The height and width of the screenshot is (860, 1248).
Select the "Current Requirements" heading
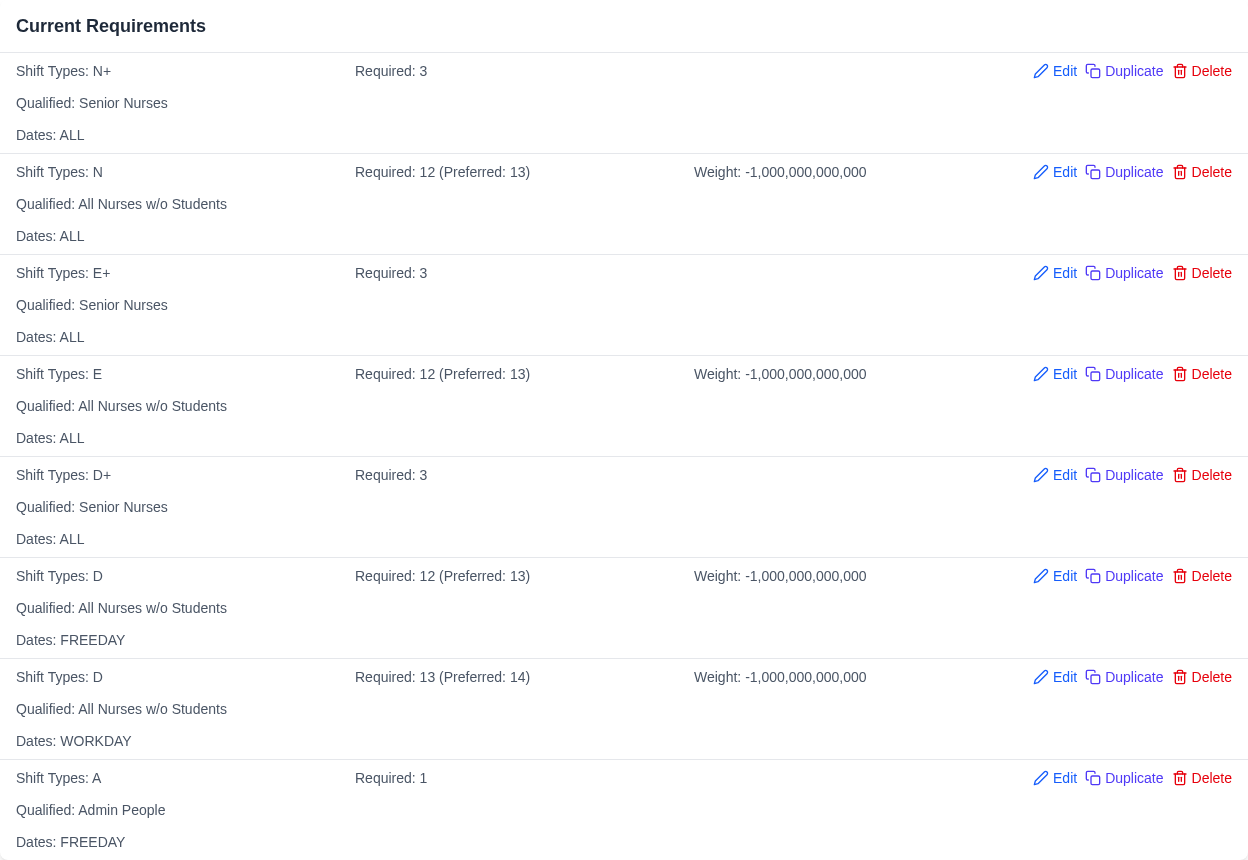click(x=111, y=26)
